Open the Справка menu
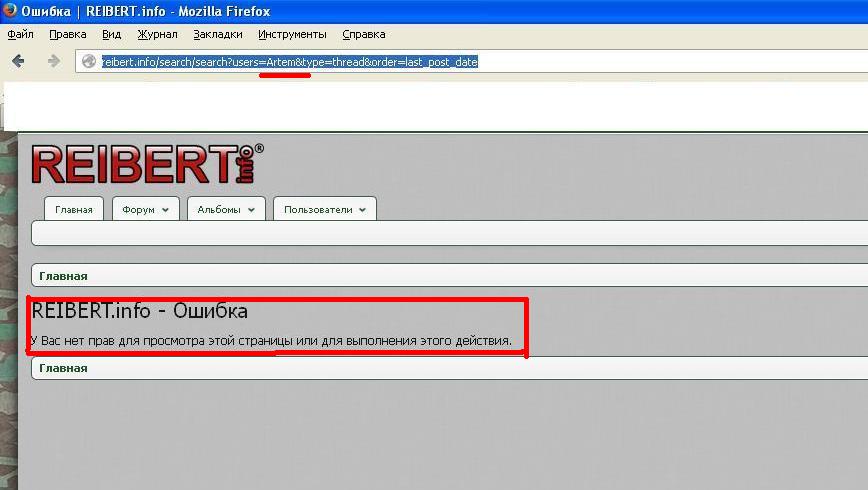This screenshot has height=490, width=868. click(364, 34)
